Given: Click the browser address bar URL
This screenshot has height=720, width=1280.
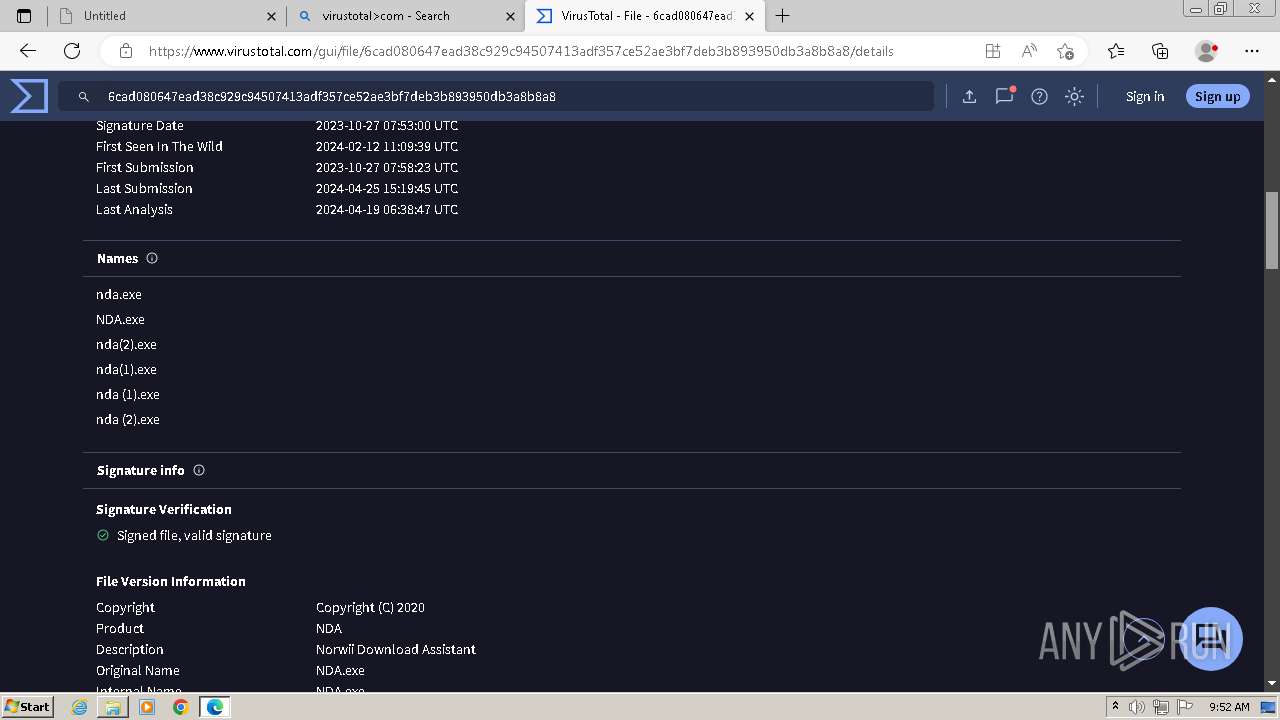Looking at the screenshot, I should click(x=521, y=51).
